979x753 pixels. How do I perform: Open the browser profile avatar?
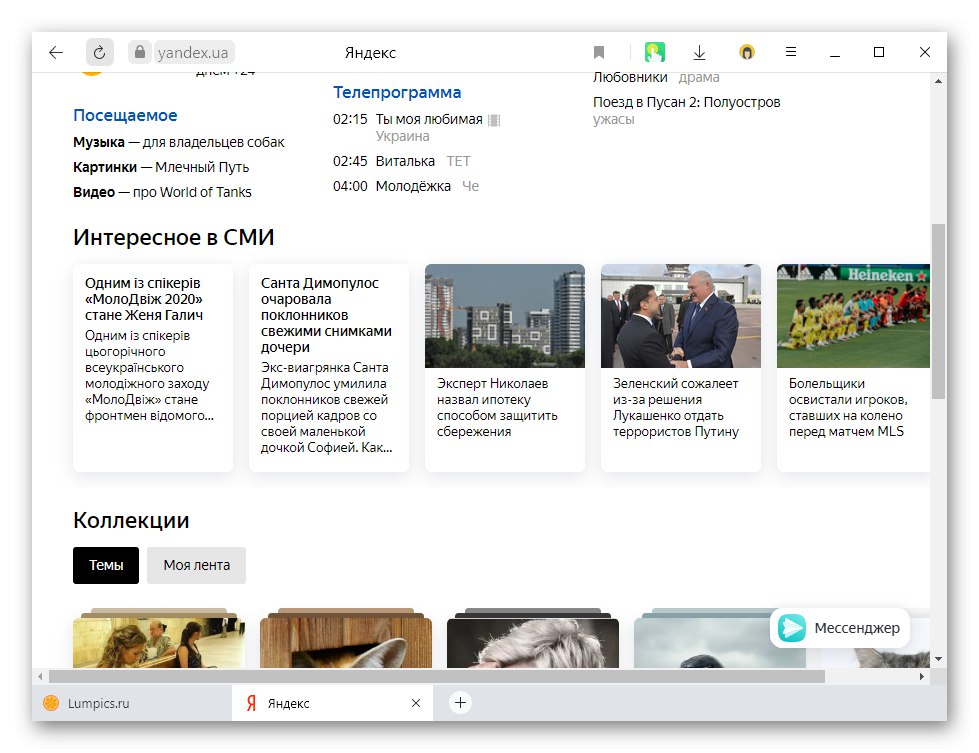pyautogui.click(x=747, y=52)
